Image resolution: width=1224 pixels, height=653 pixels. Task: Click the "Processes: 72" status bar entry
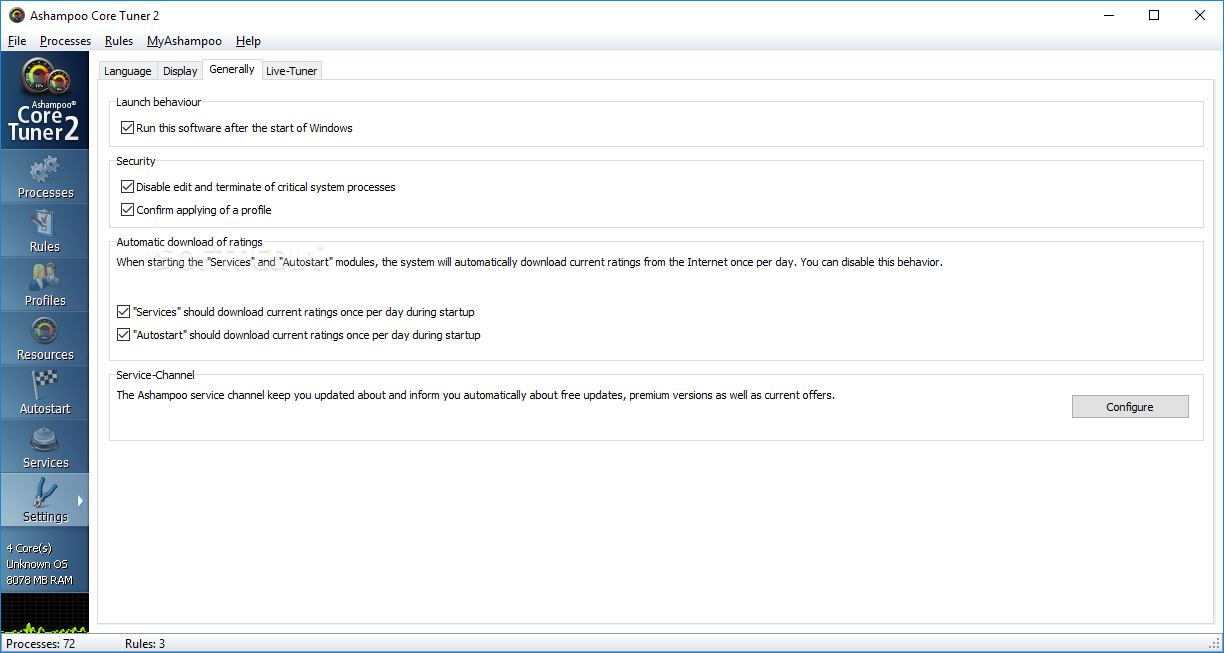pos(41,644)
